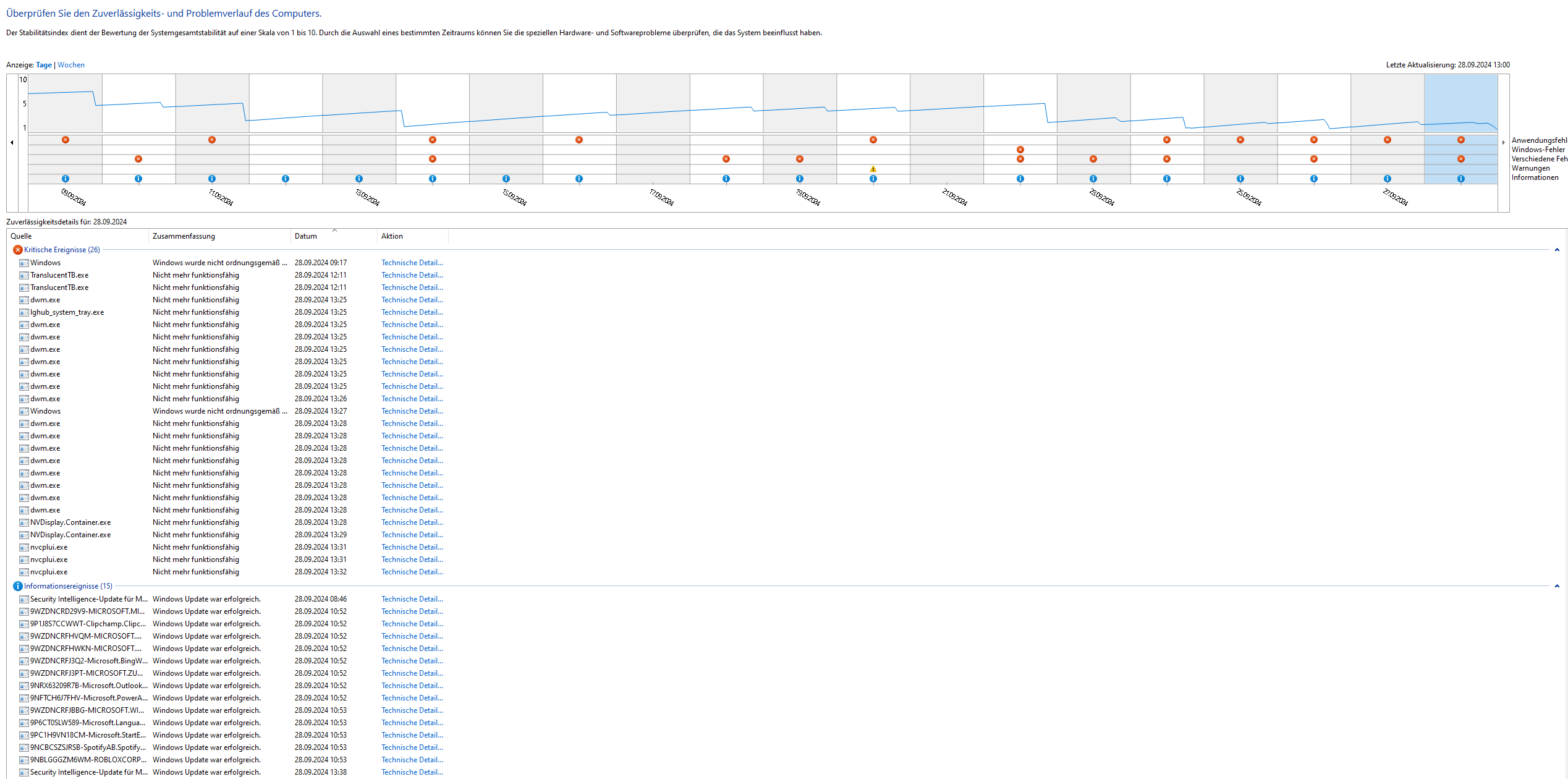Switch chart view to Wochen
Image resolution: width=1568 pixels, height=779 pixels.
tap(71, 65)
